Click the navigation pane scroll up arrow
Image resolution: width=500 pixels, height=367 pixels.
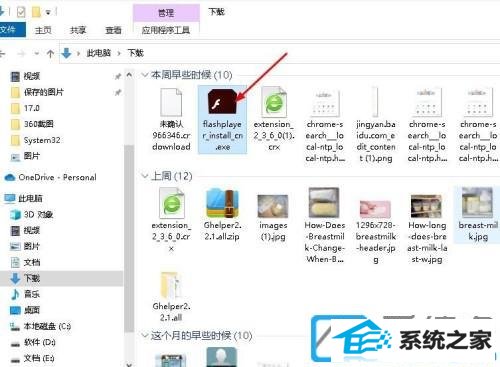129,75
